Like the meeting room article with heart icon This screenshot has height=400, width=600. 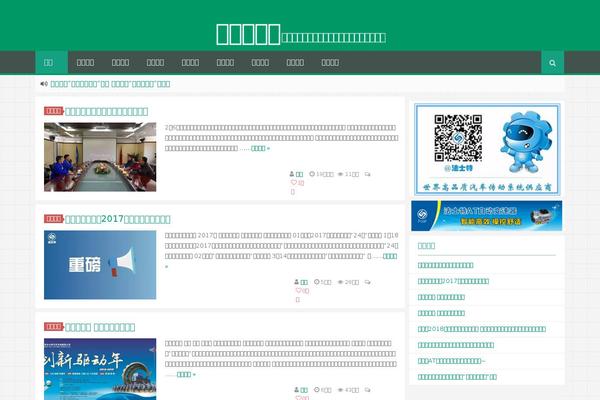[294, 183]
